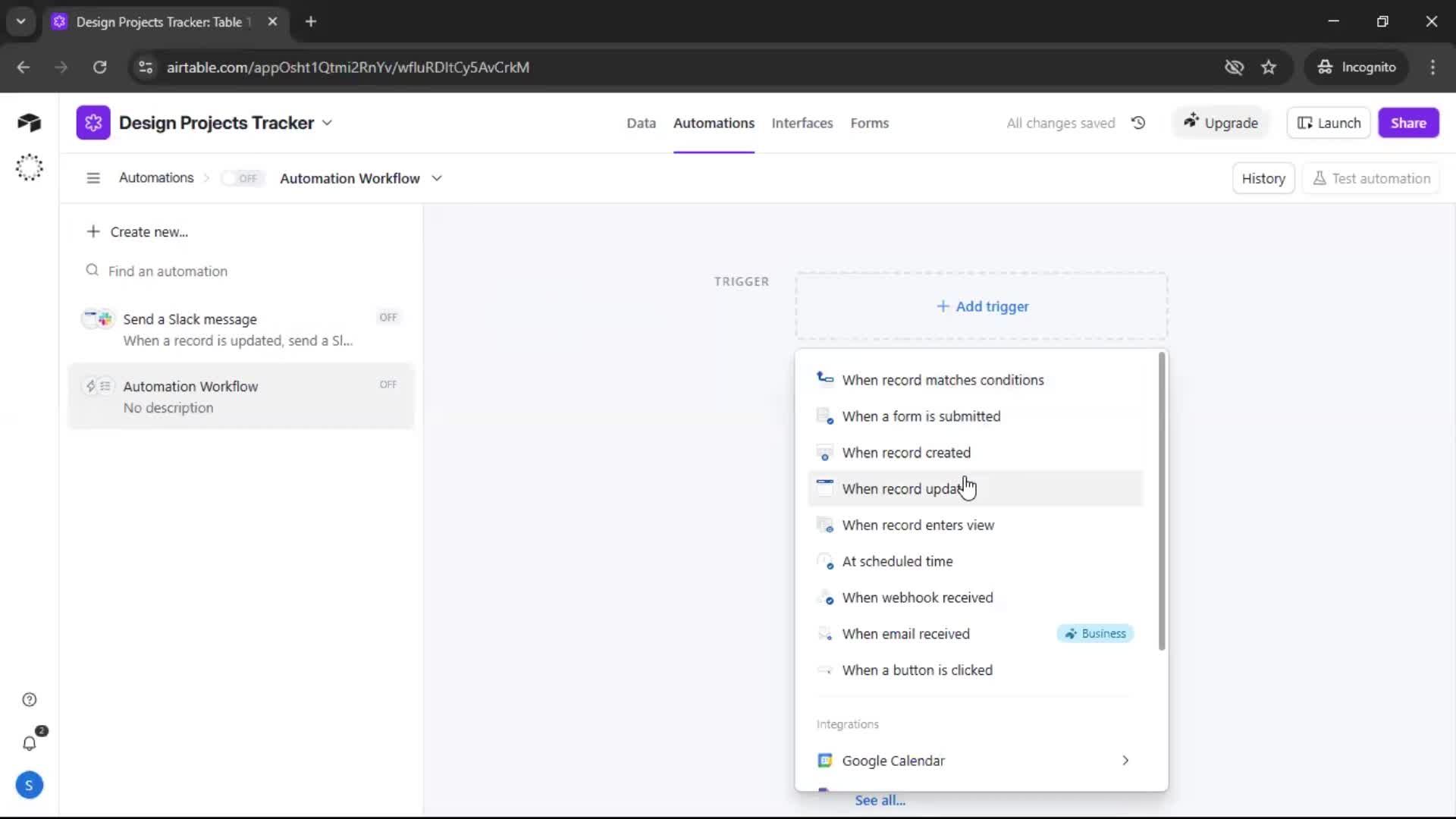Select Automation Workflow in the sidebar list

click(x=241, y=396)
